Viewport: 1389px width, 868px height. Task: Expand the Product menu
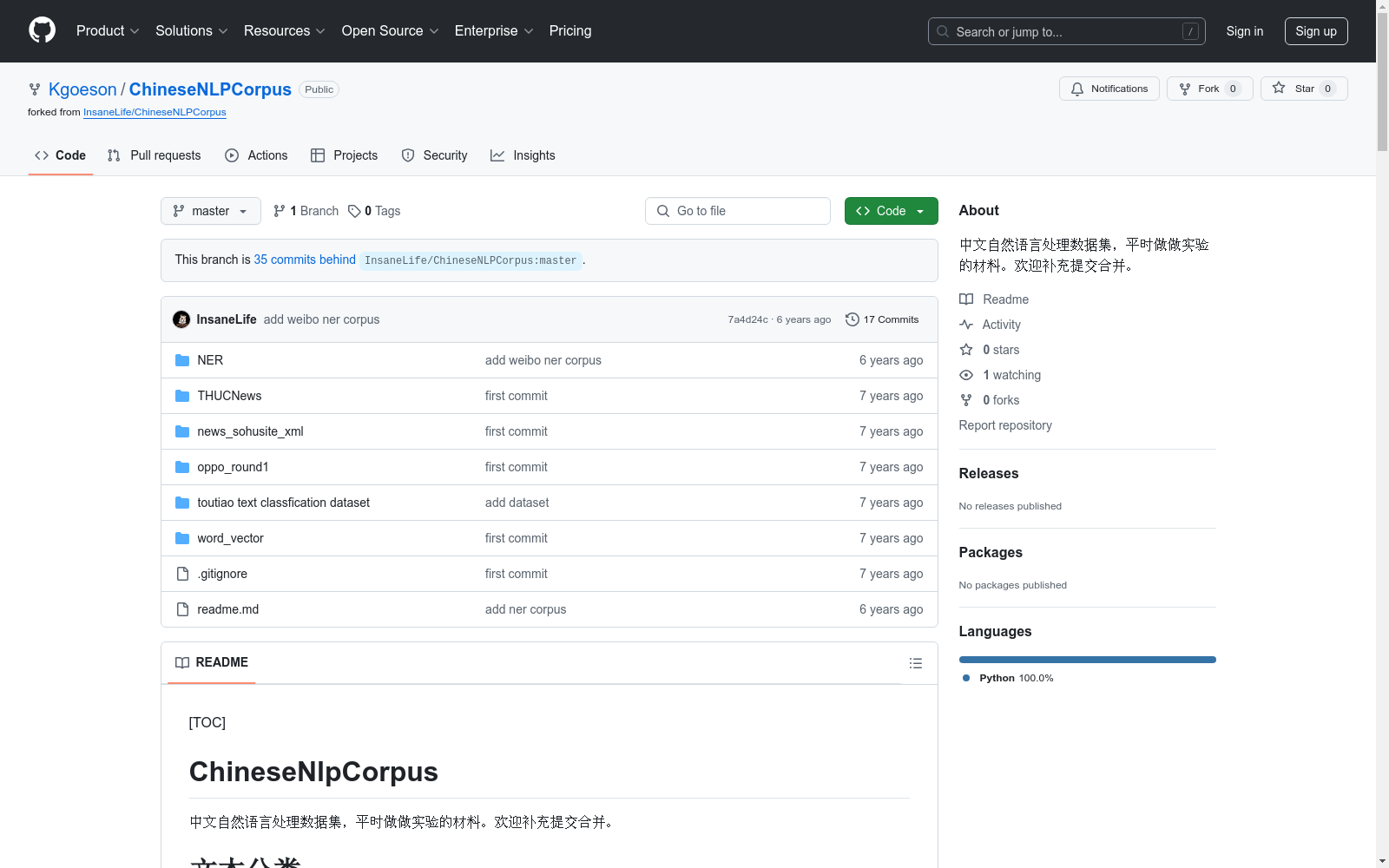108,30
